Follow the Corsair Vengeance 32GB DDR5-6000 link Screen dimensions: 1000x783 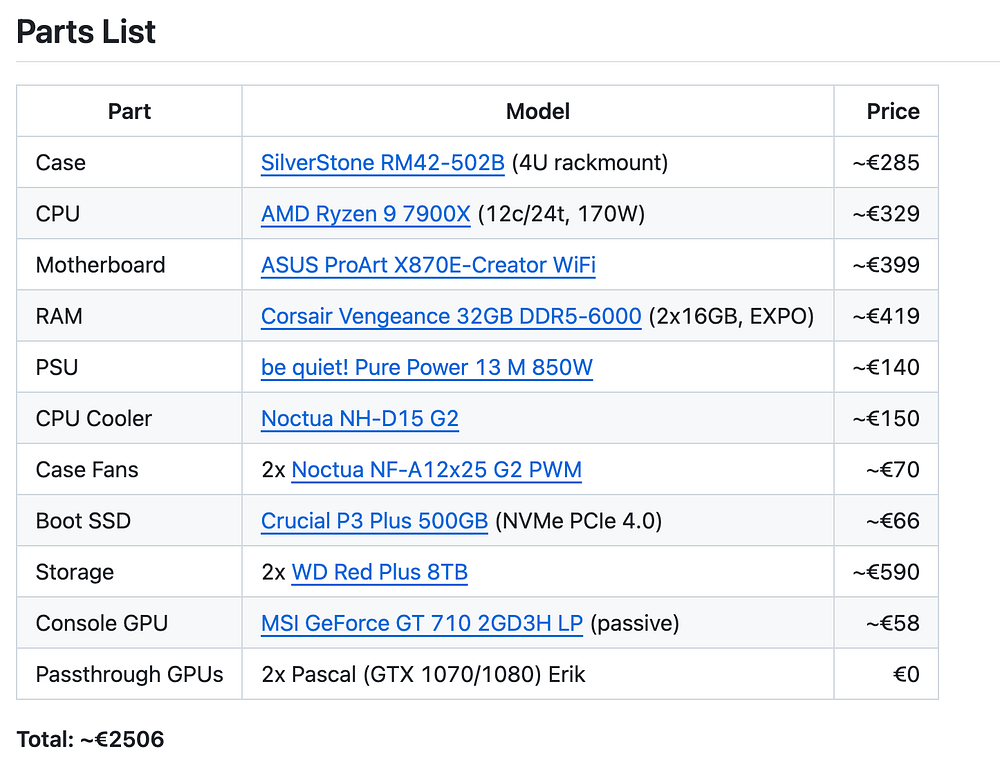coord(450,316)
